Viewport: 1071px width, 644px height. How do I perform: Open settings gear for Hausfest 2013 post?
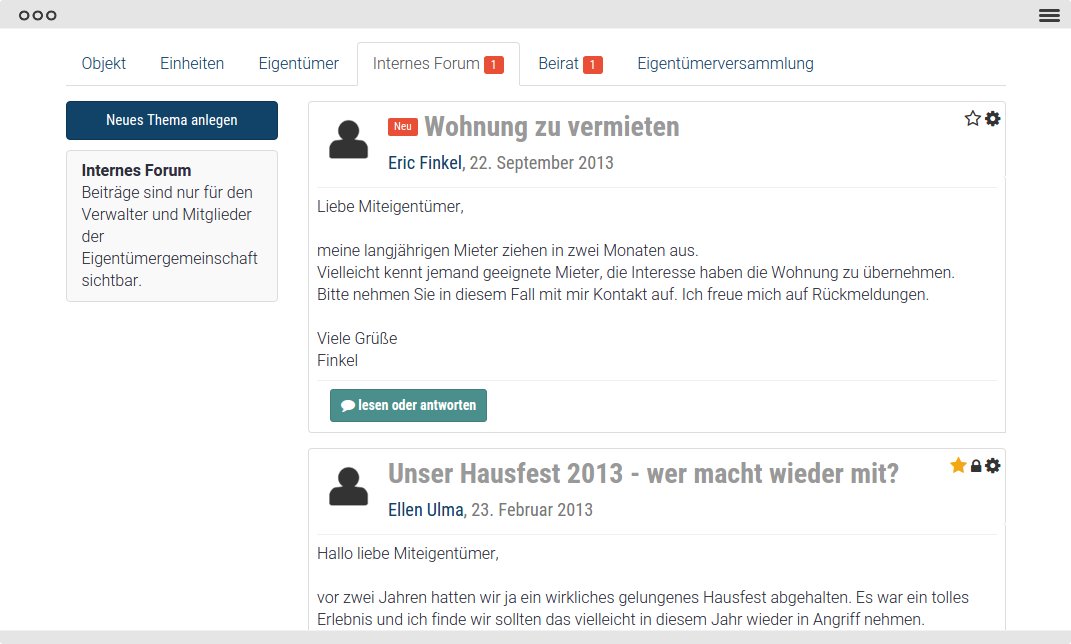(992, 466)
